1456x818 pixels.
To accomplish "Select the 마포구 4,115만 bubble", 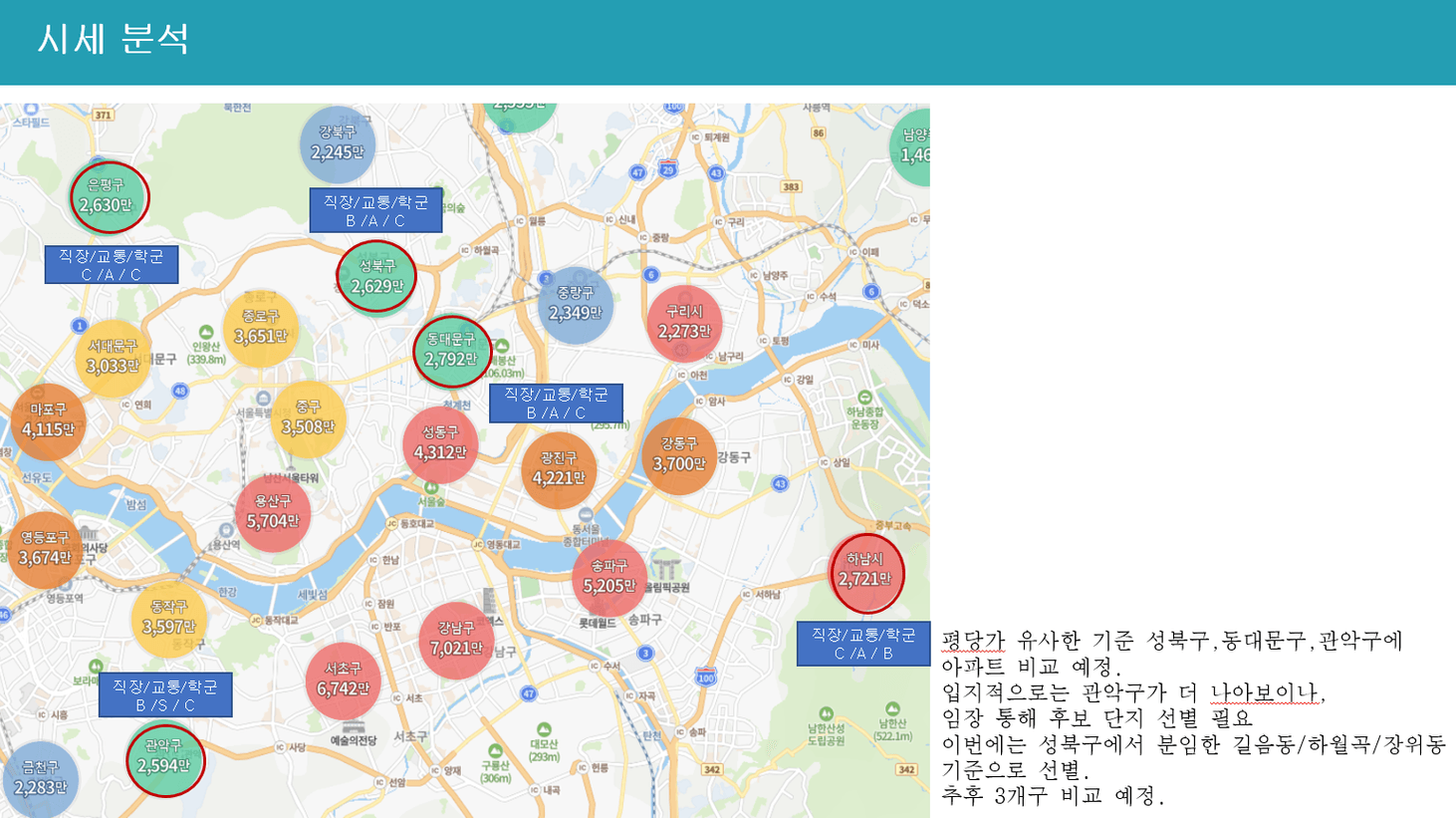I will coord(47,420).
